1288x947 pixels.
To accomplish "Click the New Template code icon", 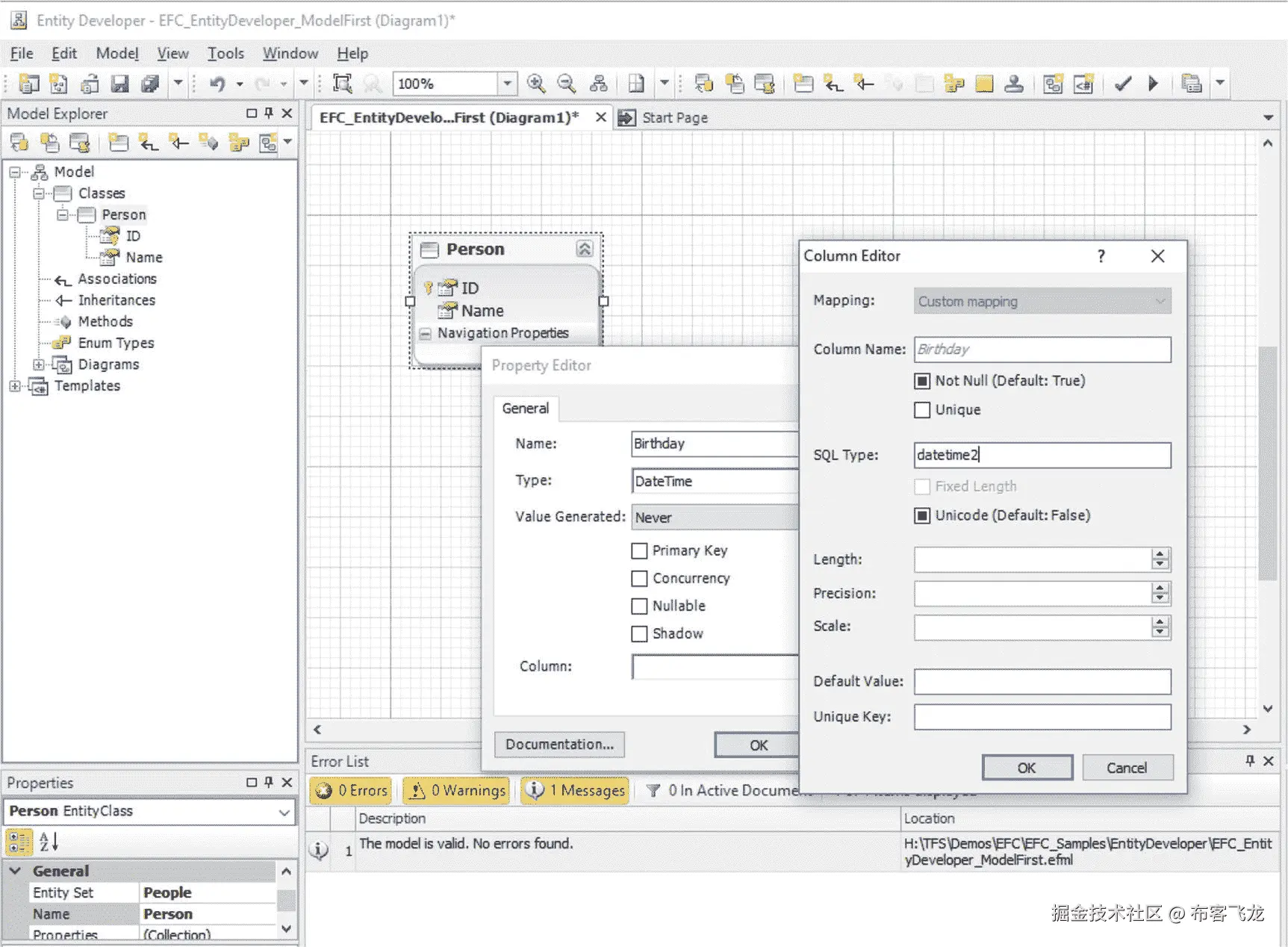I will point(1083,84).
